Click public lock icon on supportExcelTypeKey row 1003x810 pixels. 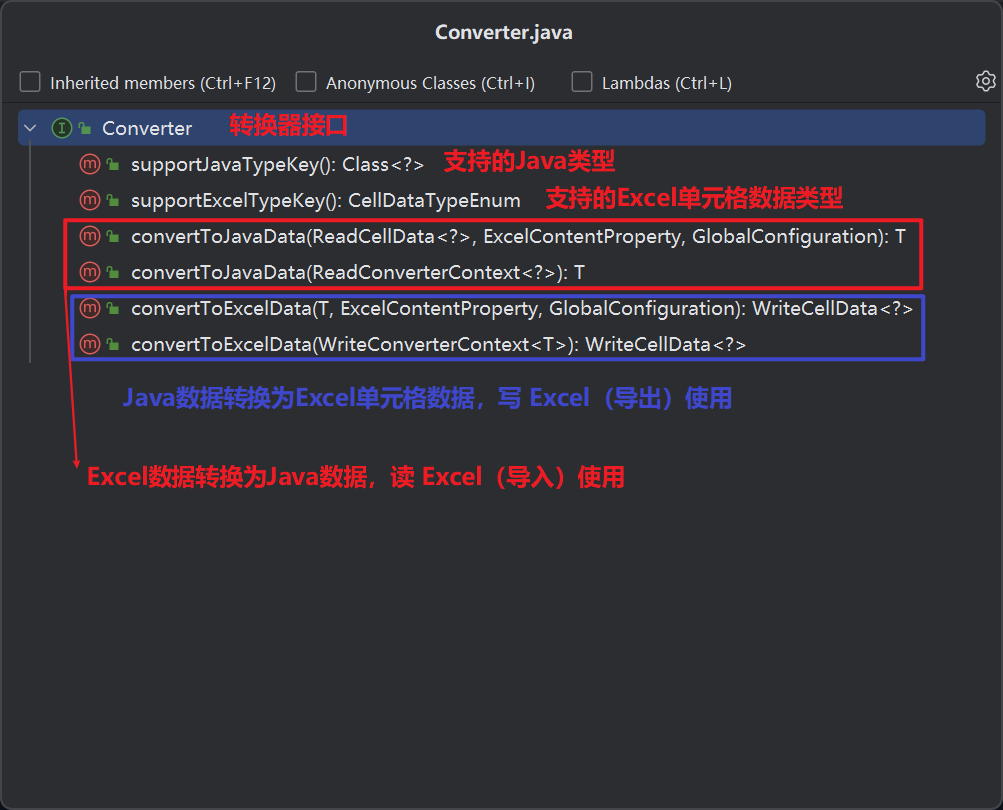point(113,200)
